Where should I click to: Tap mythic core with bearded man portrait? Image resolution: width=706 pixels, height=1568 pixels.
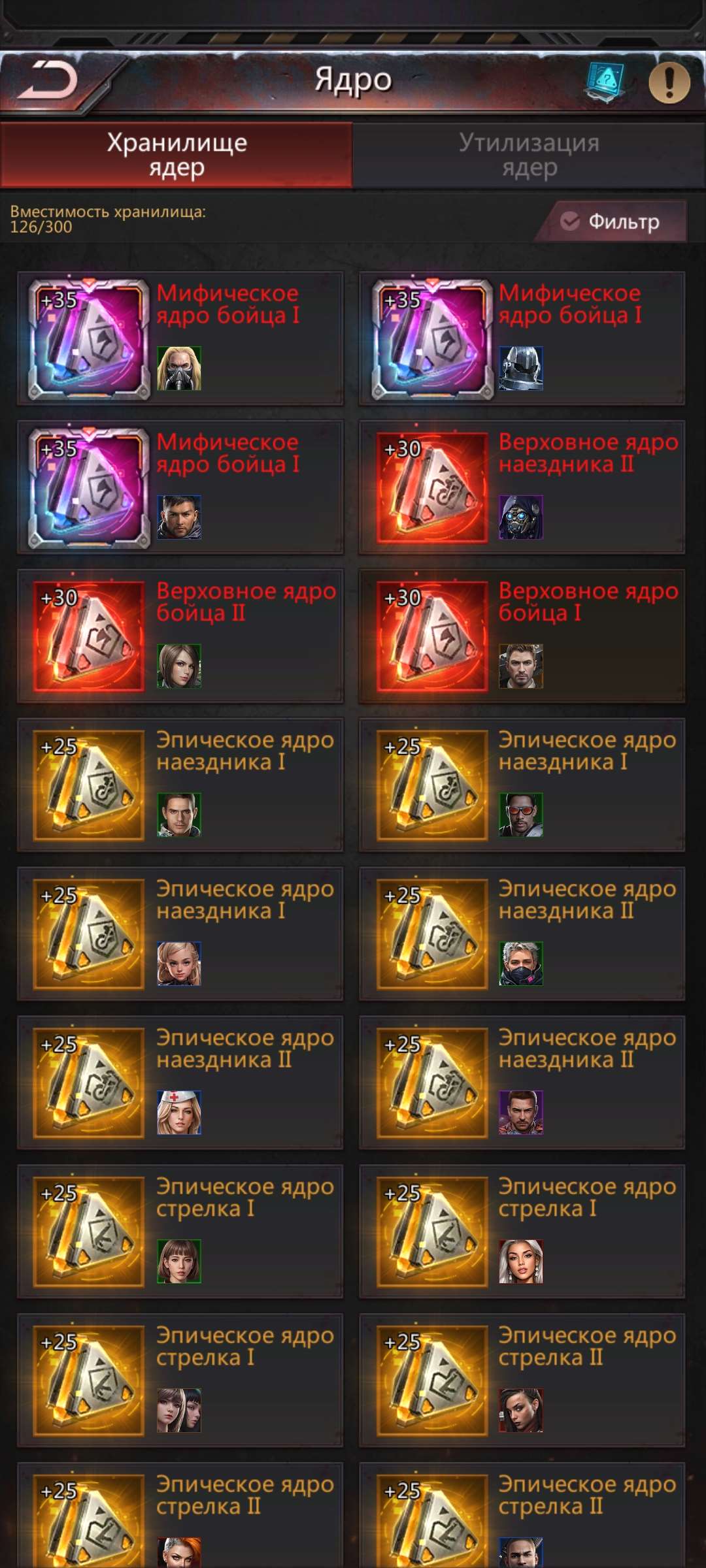[x=180, y=487]
